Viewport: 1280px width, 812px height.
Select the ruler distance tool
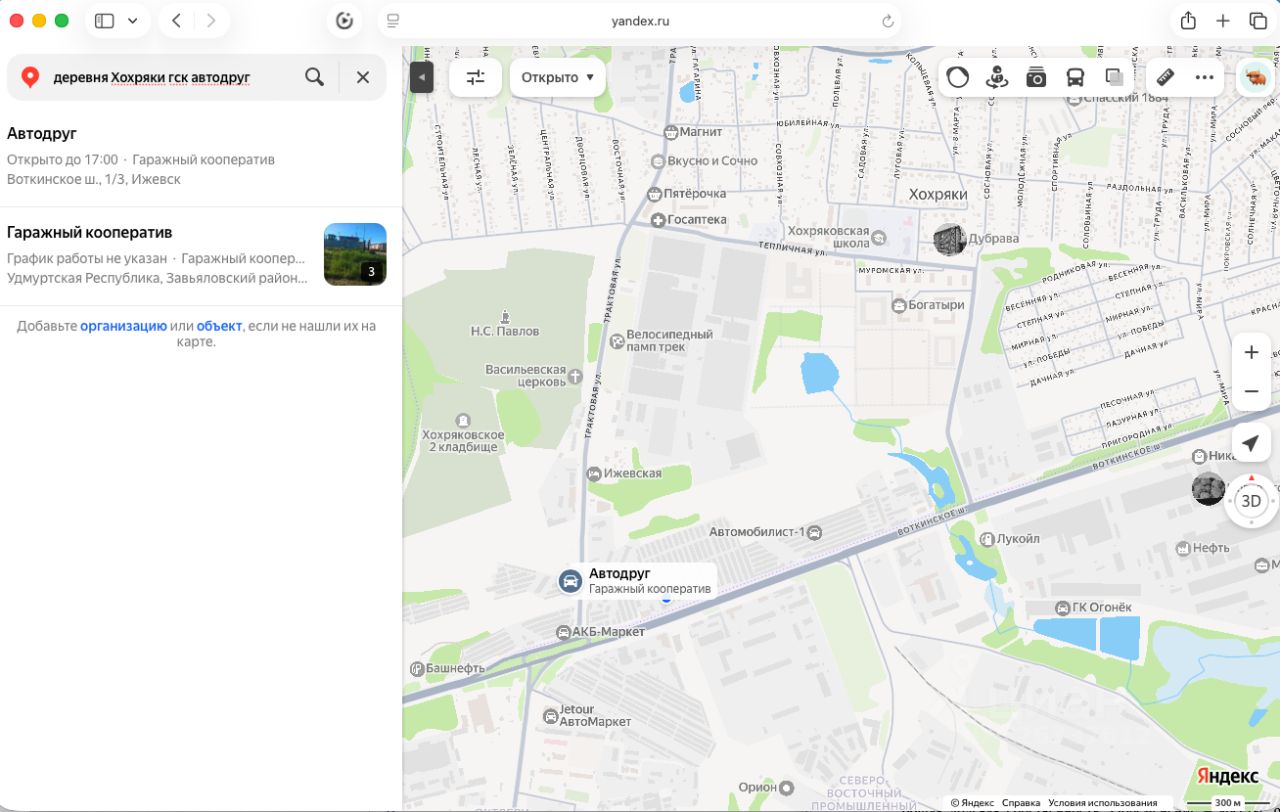coord(1165,77)
